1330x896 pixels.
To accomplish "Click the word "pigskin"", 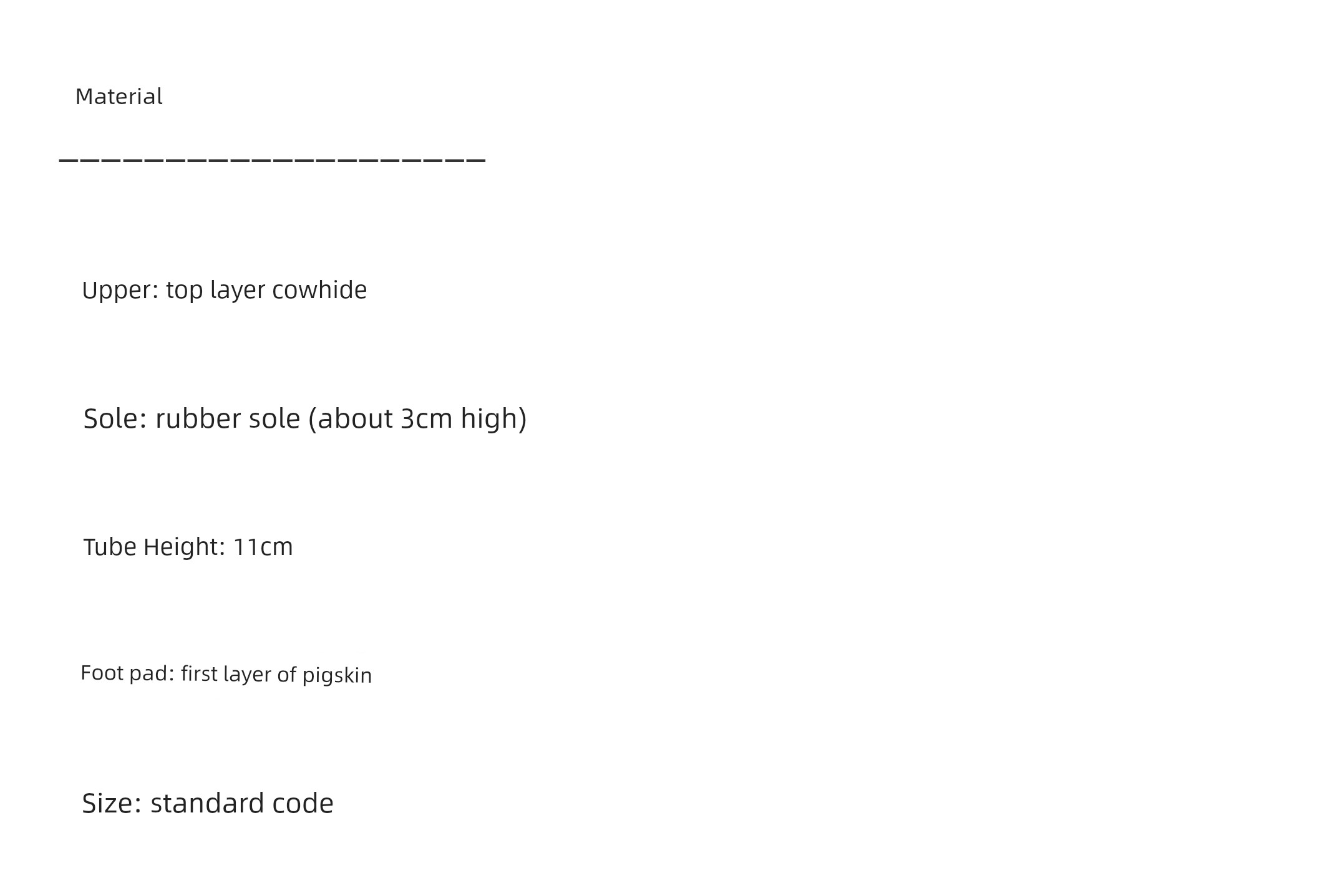I will pos(337,675).
